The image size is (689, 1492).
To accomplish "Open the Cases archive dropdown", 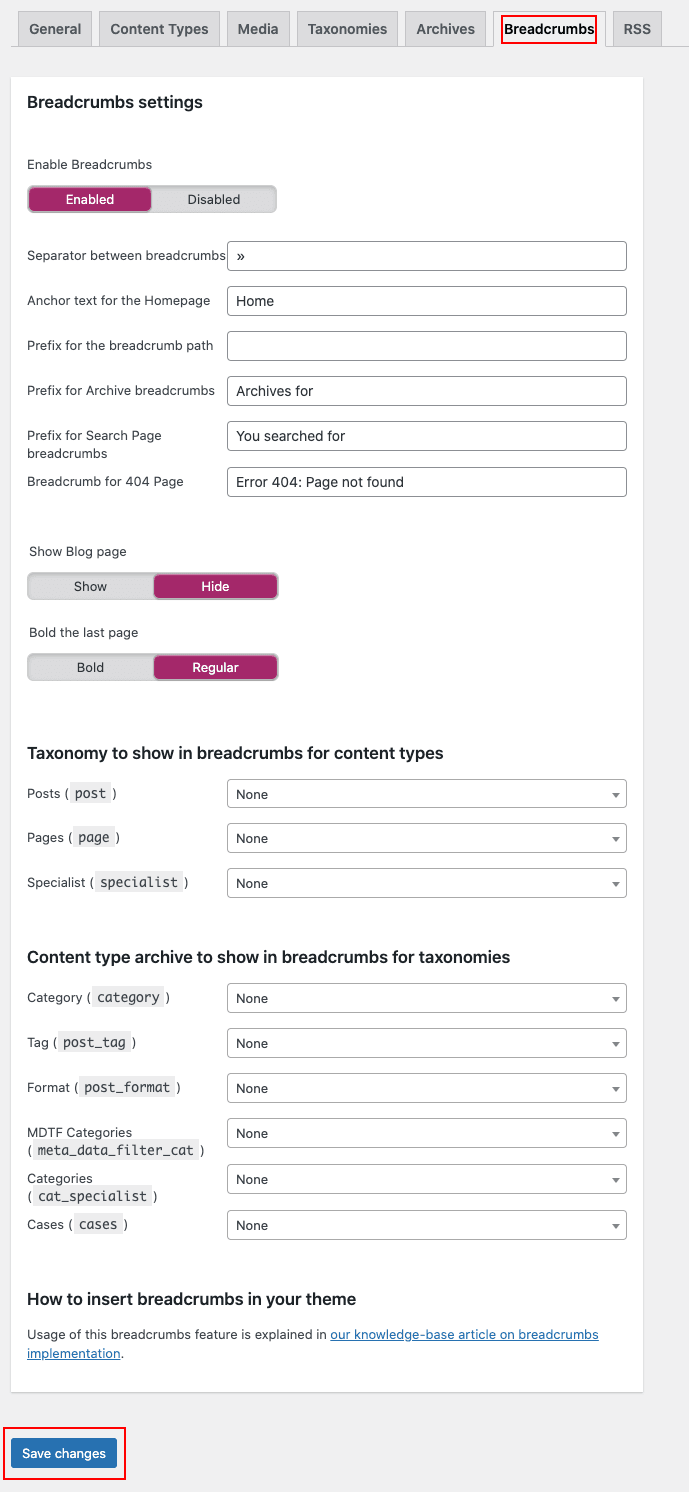I will coord(426,1225).
